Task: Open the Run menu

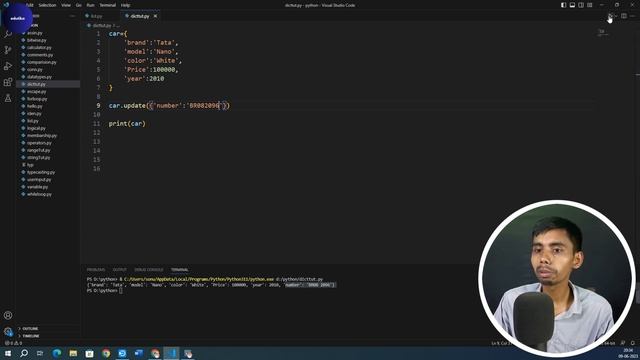Action: click(x=91, y=5)
